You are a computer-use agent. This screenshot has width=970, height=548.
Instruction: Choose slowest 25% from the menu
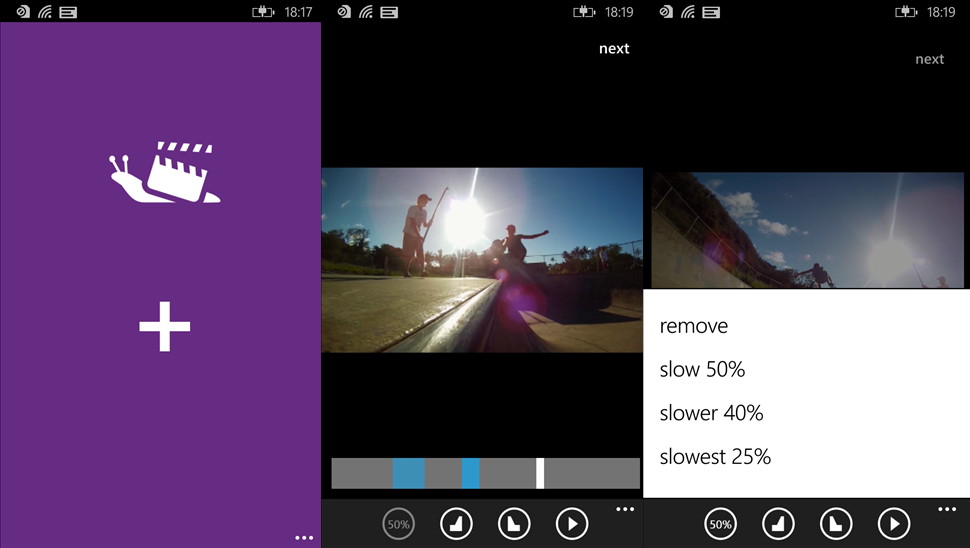(x=715, y=456)
